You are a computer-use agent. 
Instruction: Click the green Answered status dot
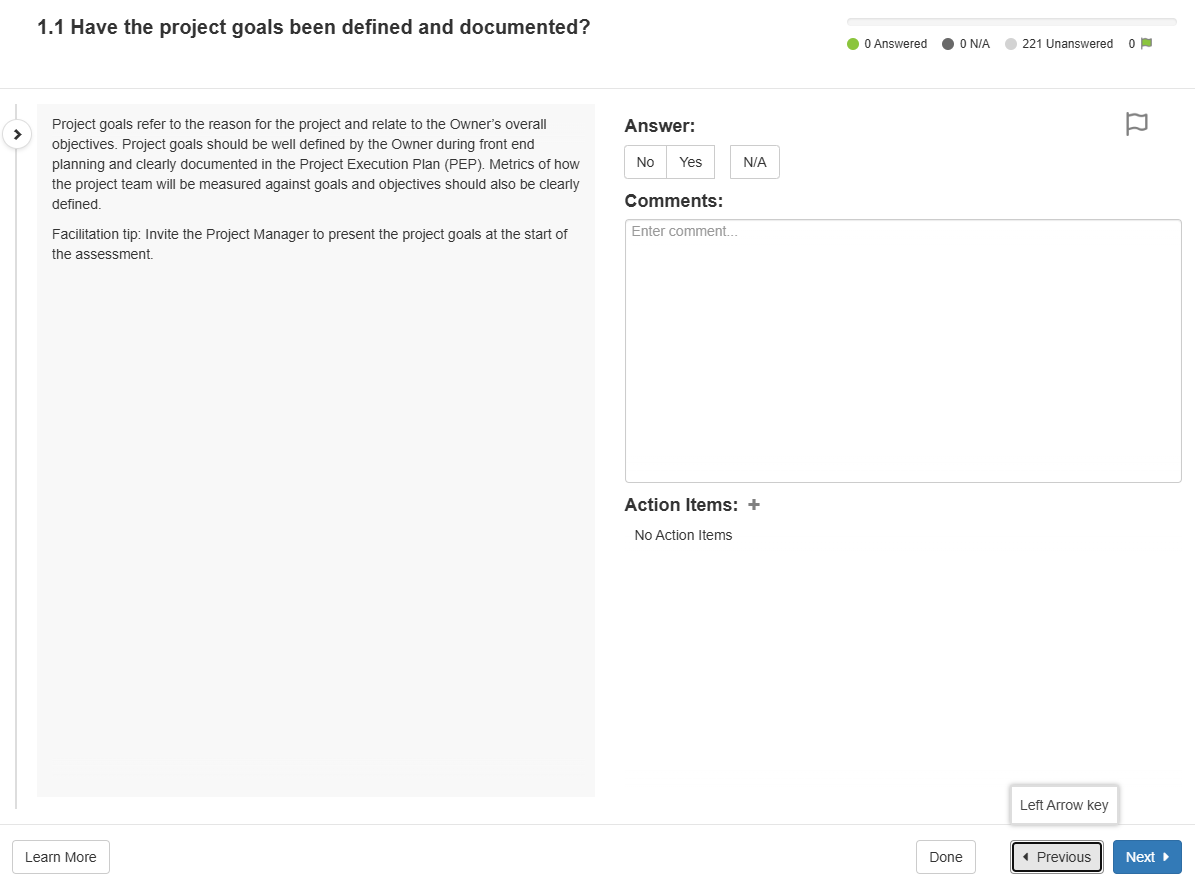click(853, 44)
